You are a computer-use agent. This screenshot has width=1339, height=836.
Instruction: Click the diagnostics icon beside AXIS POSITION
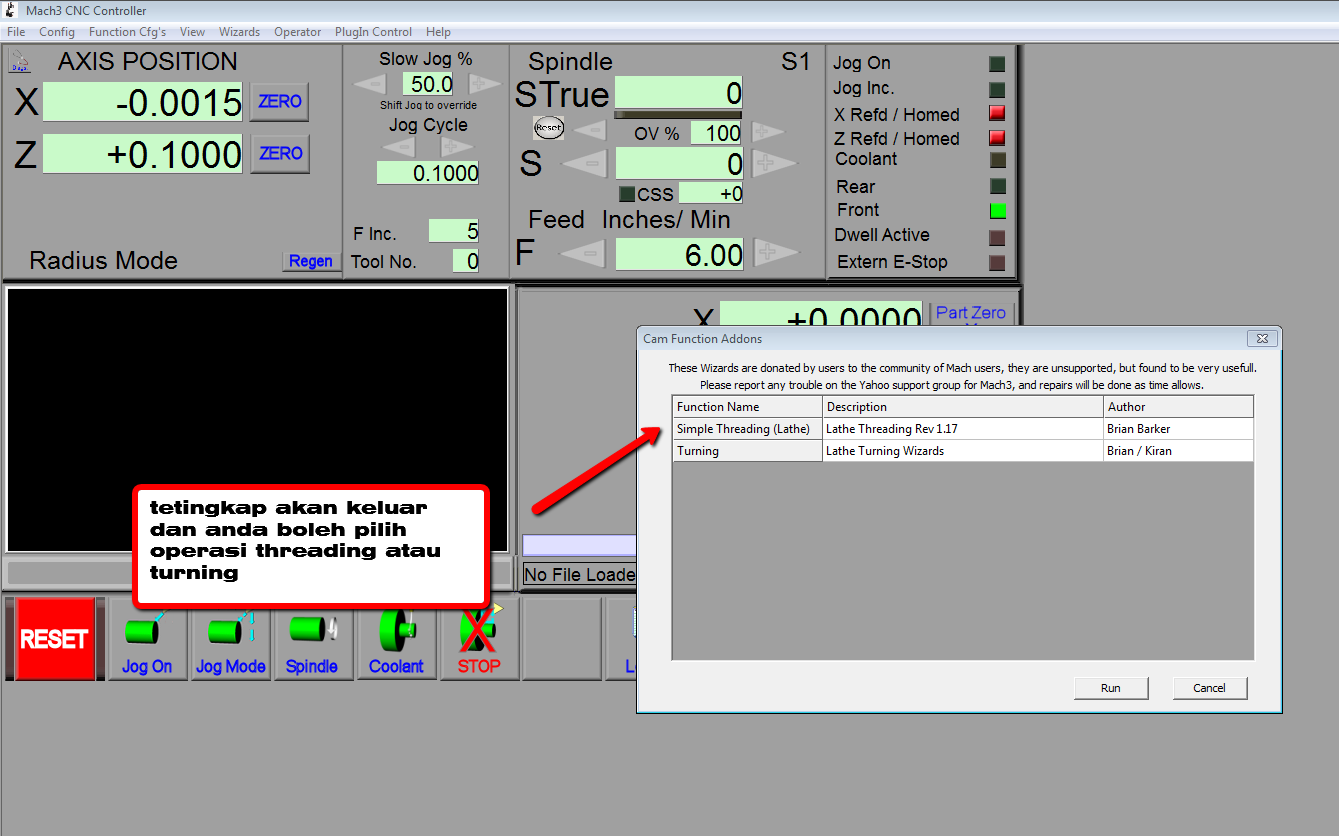tap(20, 61)
